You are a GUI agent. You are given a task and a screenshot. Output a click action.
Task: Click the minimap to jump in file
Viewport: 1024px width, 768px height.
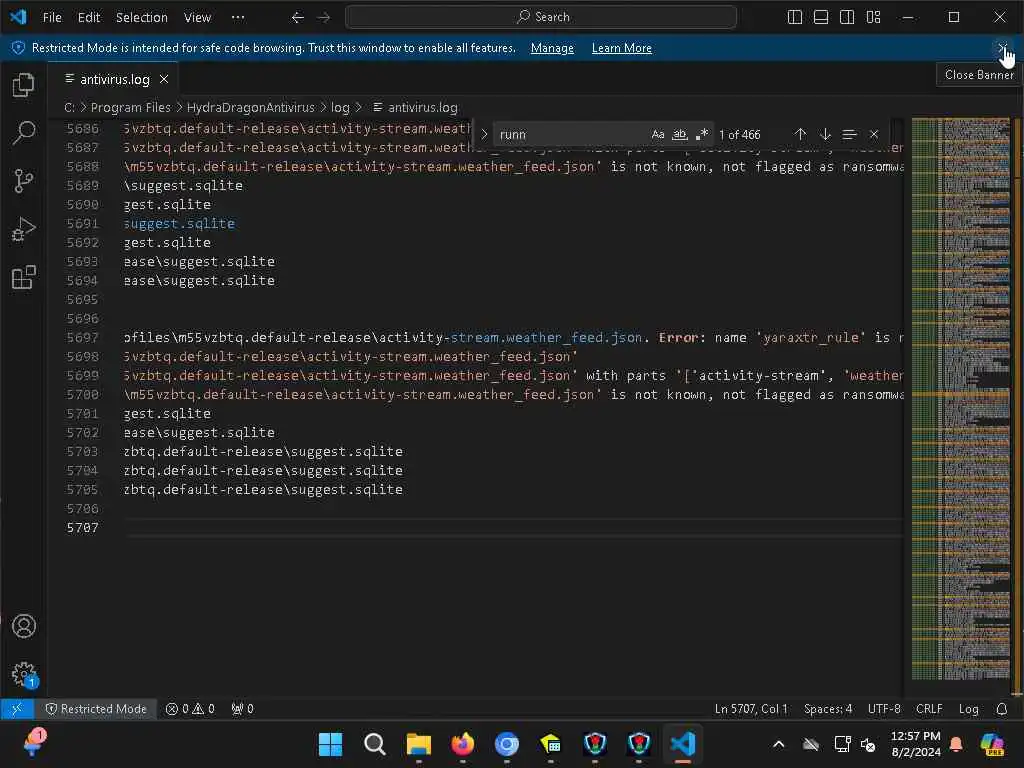960,398
